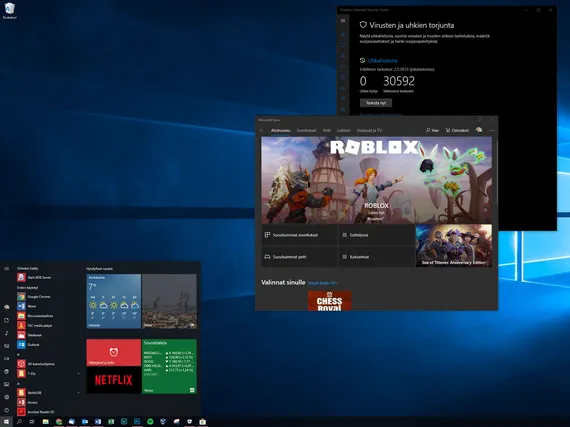Switch to Aloitussivu tab in Store

coord(281,130)
